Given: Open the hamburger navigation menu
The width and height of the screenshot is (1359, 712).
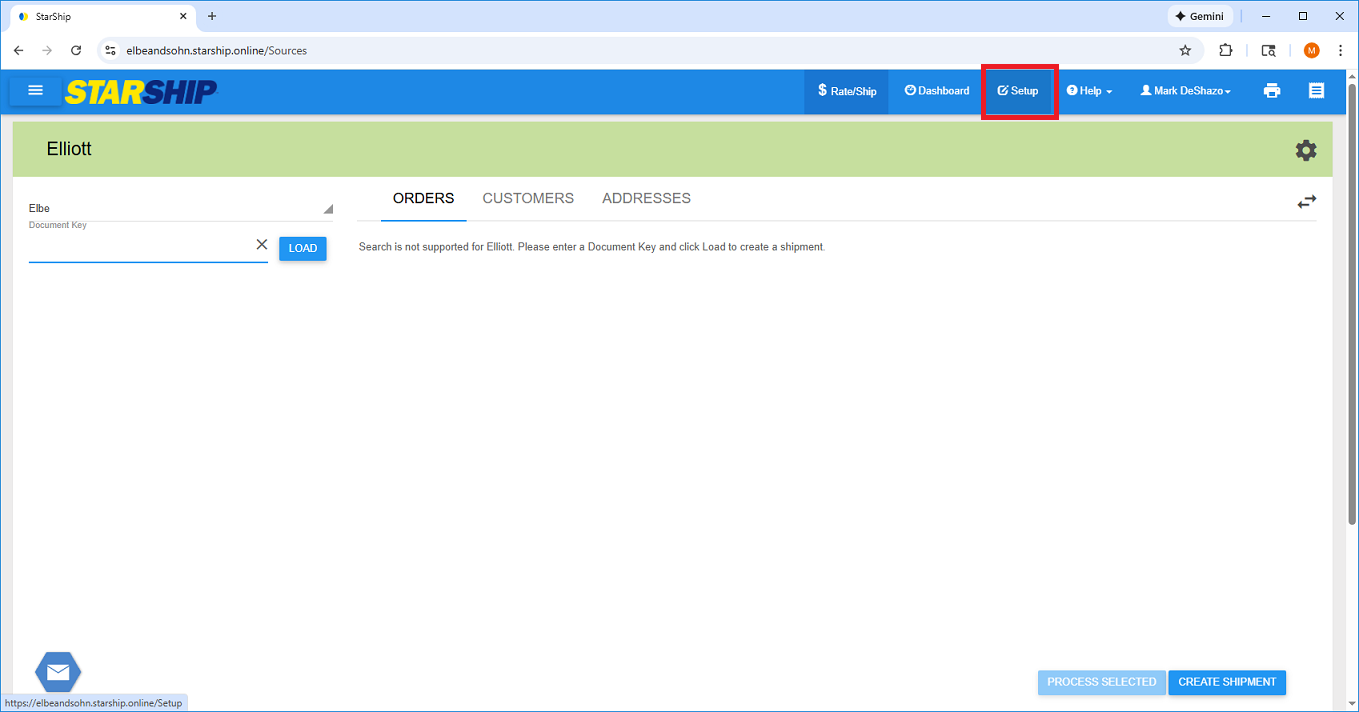Looking at the screenshot, I should 36,91.
